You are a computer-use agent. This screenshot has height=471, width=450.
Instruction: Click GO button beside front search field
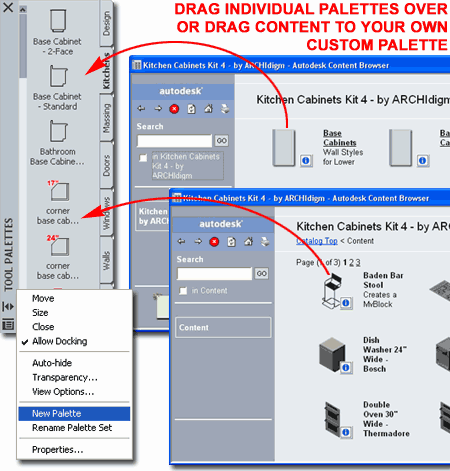point(262,274)
